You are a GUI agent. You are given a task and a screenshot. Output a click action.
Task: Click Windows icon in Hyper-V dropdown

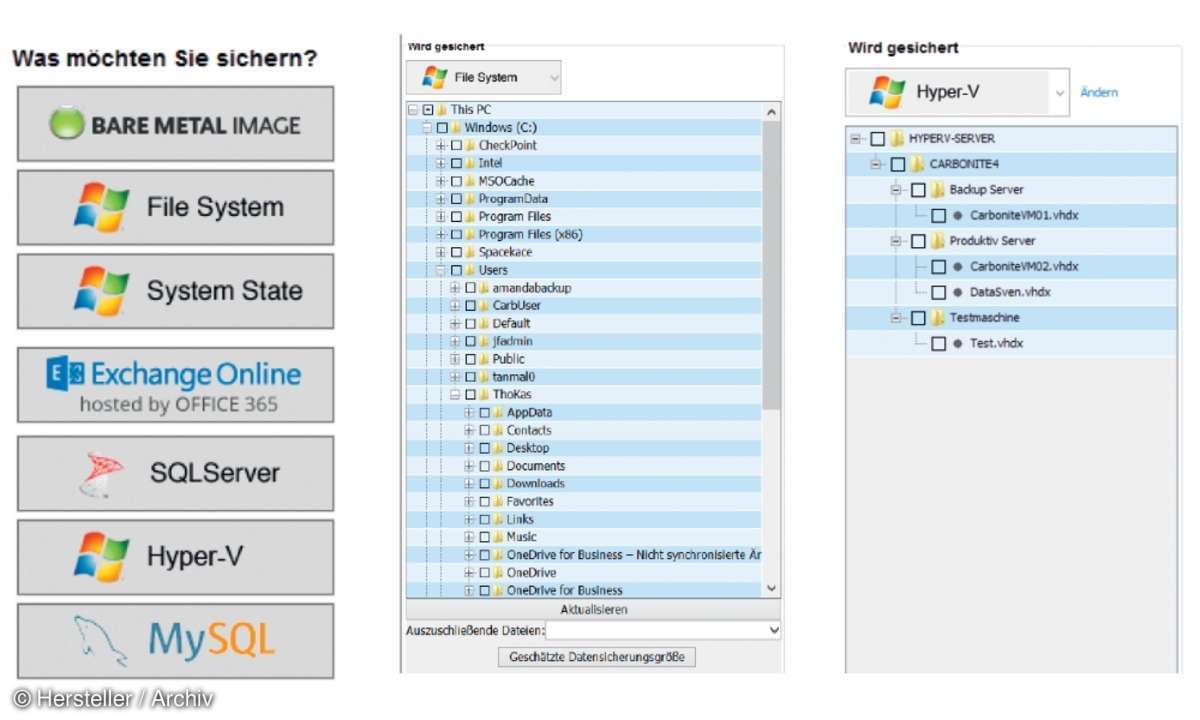(x=886, y=93)
